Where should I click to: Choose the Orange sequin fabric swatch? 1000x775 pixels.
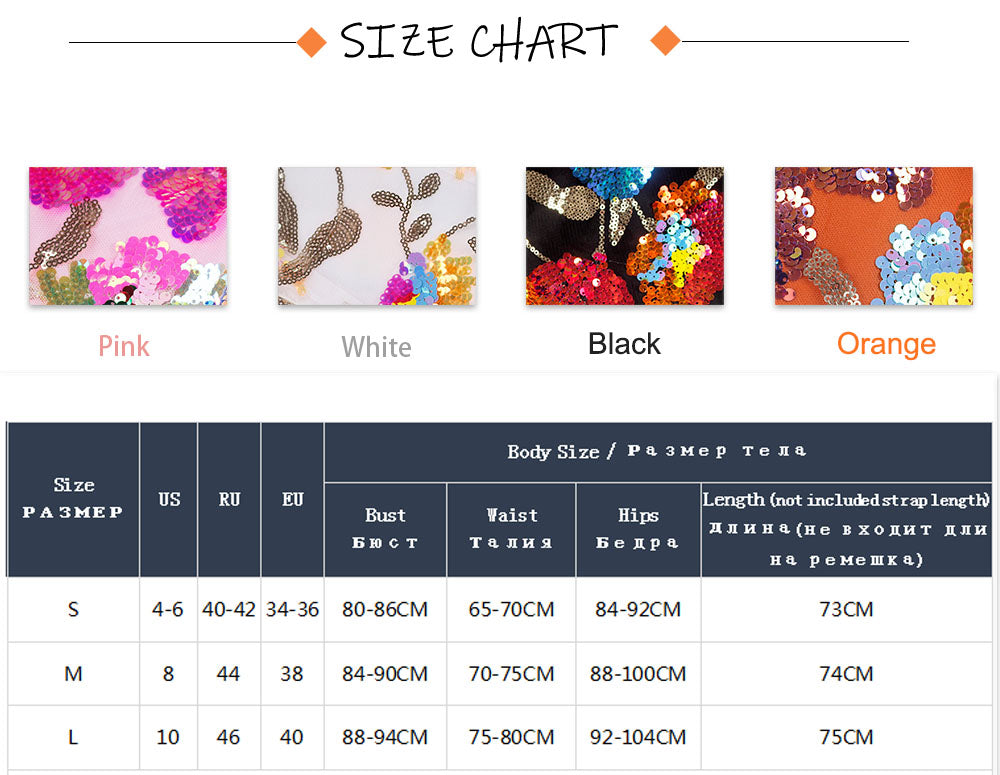[873, 236]
